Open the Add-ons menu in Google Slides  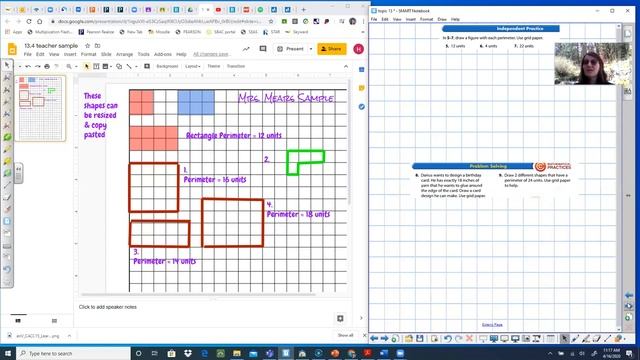[163, 54]
